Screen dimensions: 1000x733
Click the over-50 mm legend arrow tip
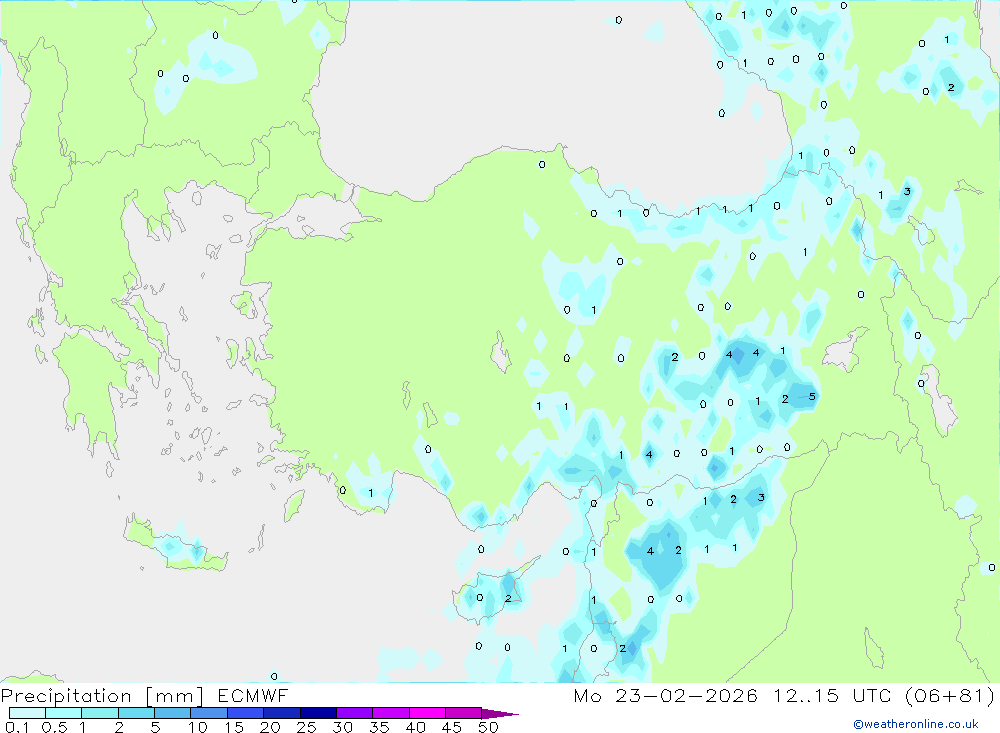(x=501, y=713)
